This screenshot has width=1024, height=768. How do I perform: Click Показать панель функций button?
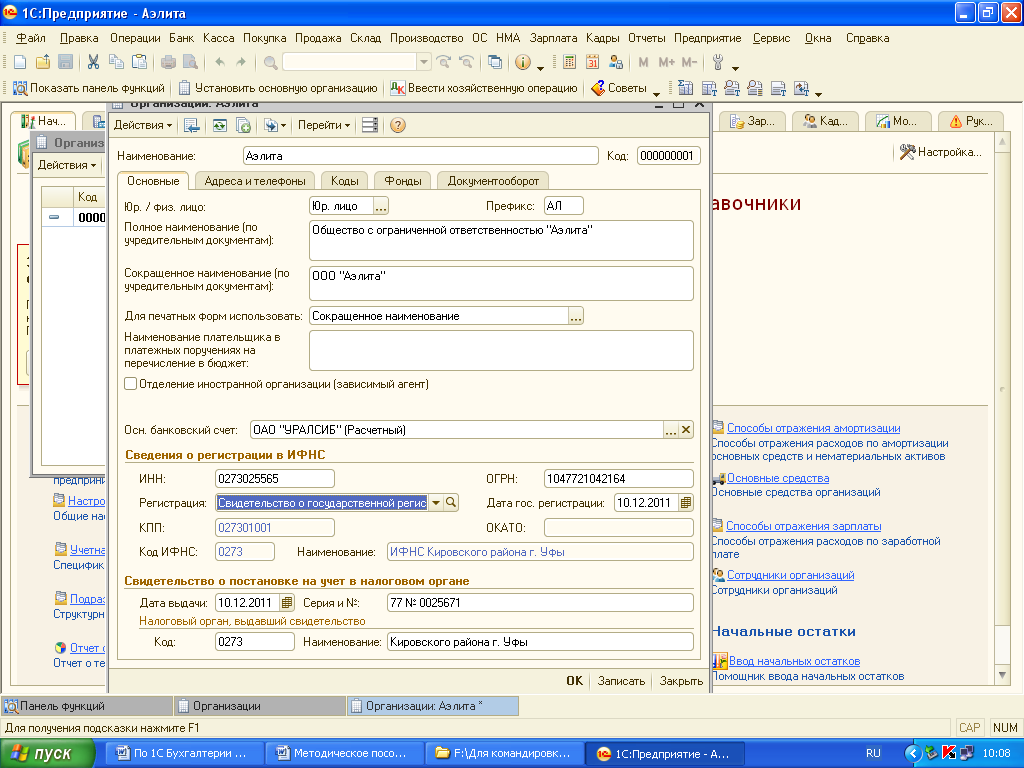(x=89, y=88)
